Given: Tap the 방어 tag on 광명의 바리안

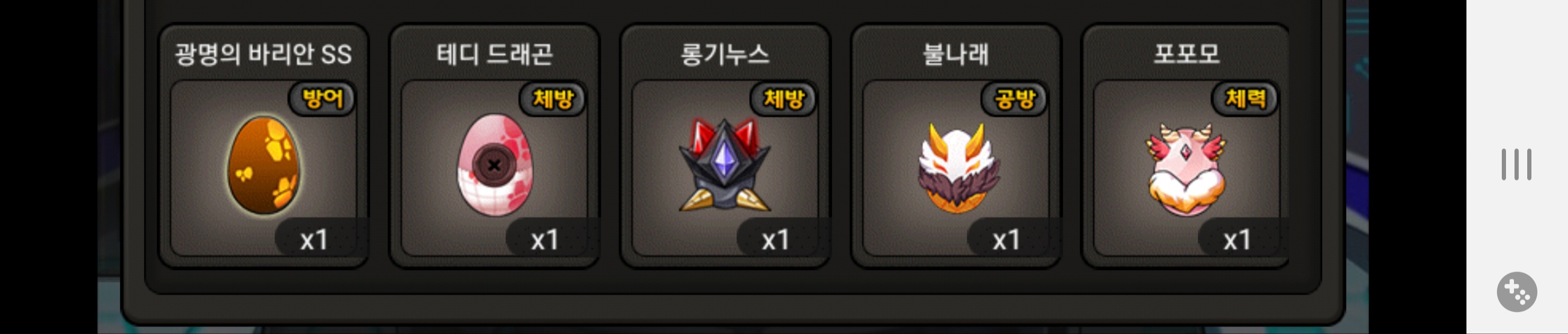Looking at the screenshot, I should click(322, 98).
